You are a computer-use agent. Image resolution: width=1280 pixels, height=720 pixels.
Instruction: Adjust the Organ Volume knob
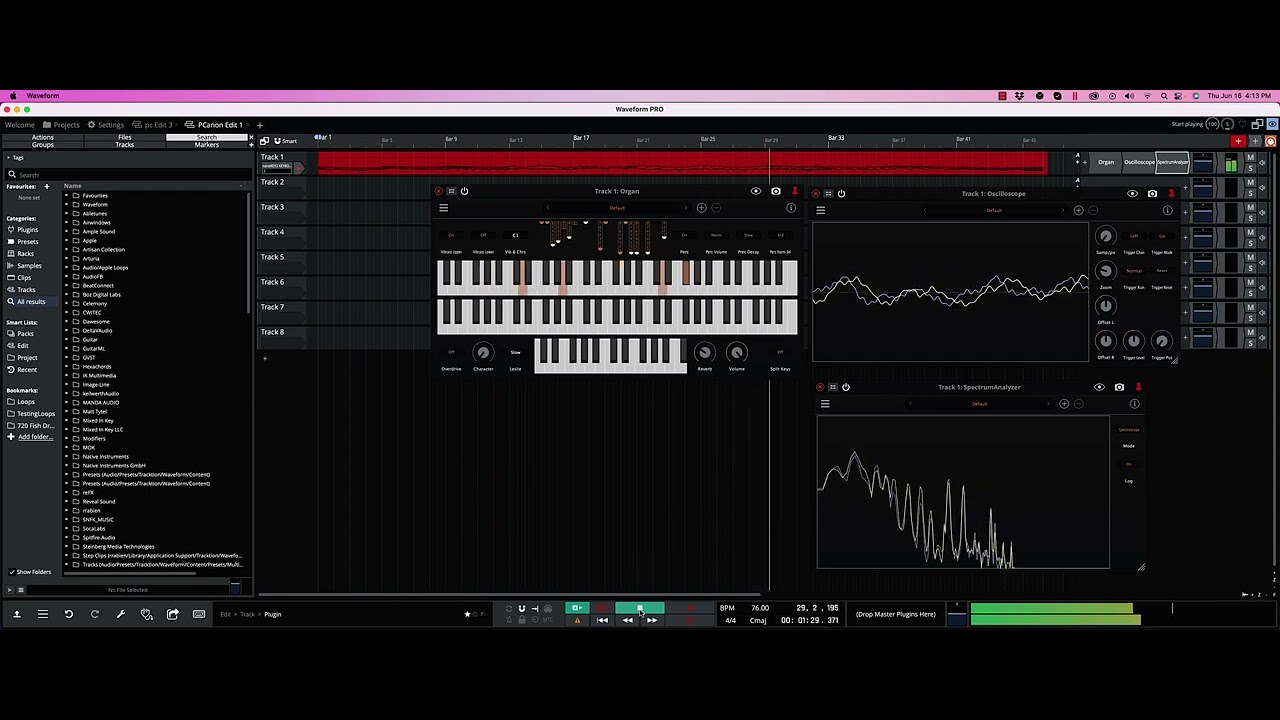736,352
